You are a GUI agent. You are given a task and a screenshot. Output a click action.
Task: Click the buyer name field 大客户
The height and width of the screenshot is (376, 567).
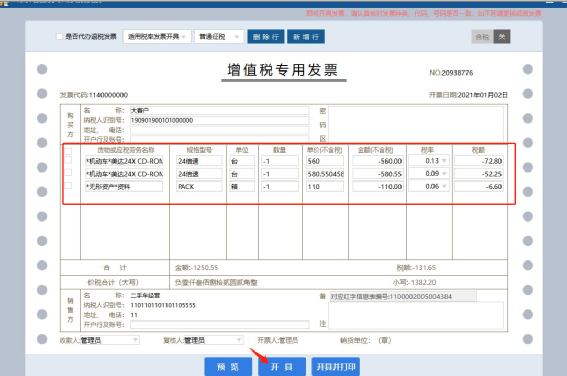click(219, 110)
